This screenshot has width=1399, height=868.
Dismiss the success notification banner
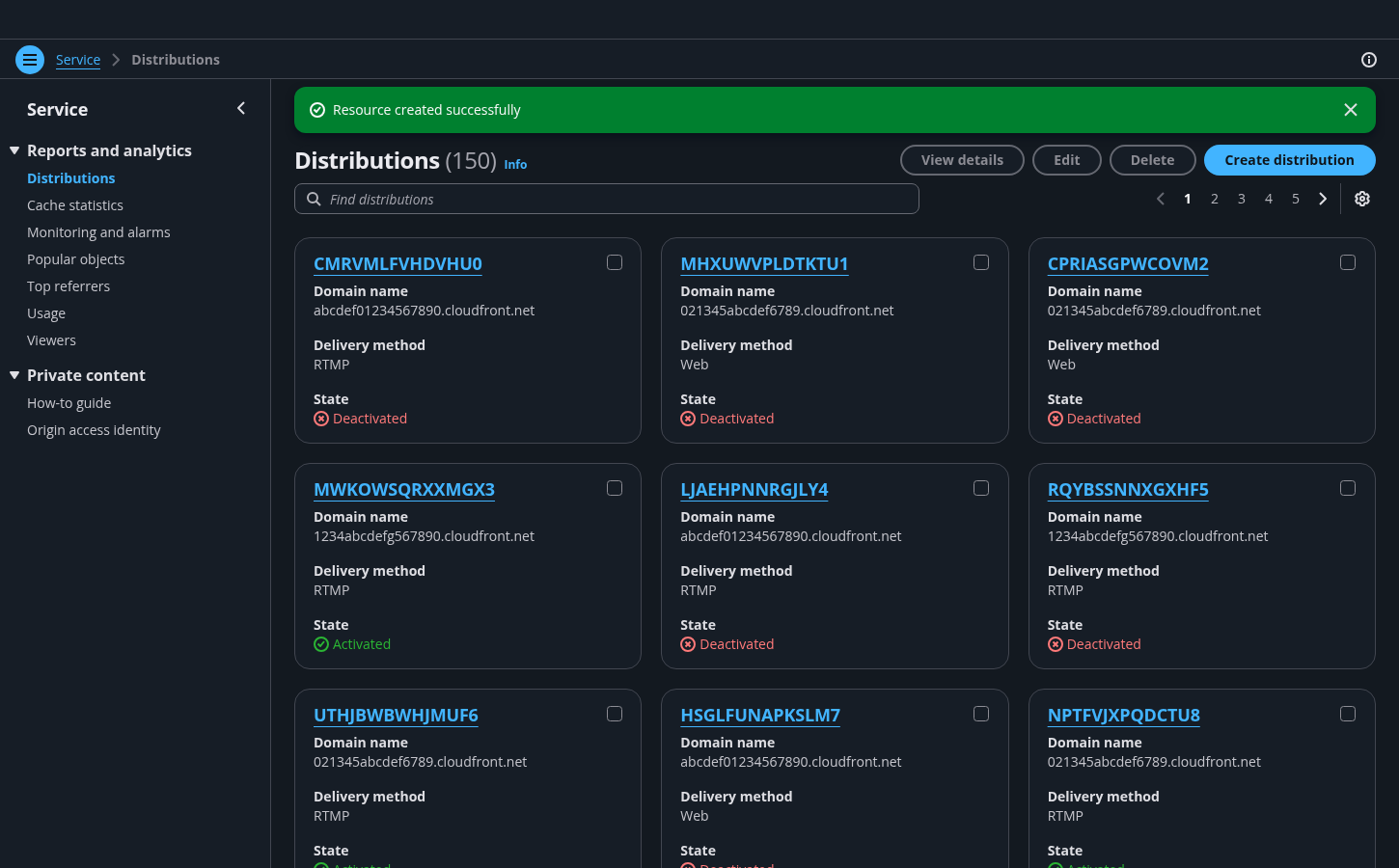pyautogui.click(x=1350, y=110)
